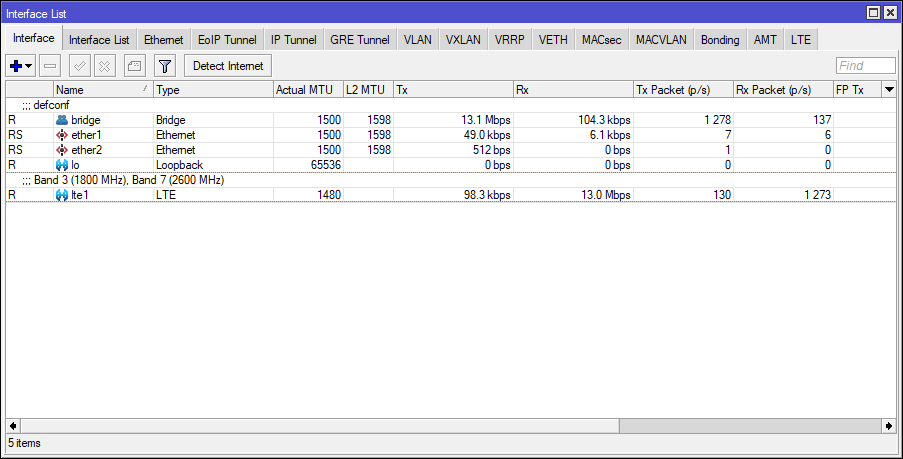Image resolution: width=903 pixels, height=459 pixels.
Task: Open the column chooser dropdown arrow
Action: (889, 90)
